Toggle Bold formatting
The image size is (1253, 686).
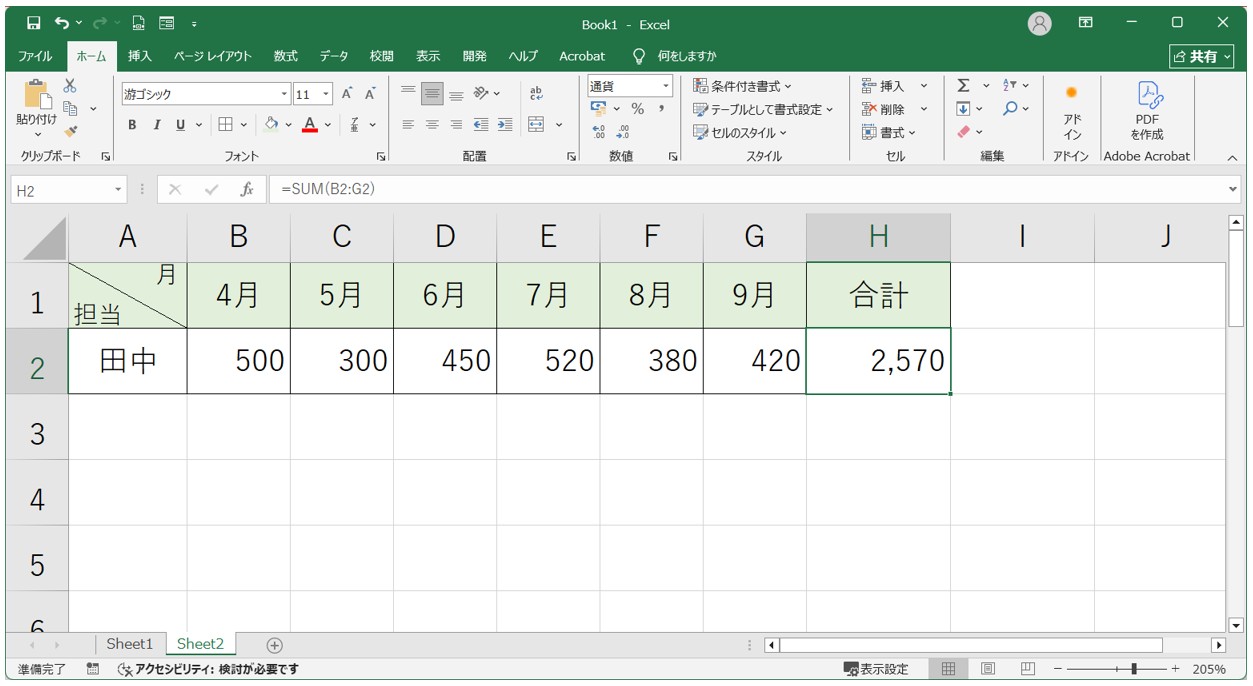(x=132, y=125)
